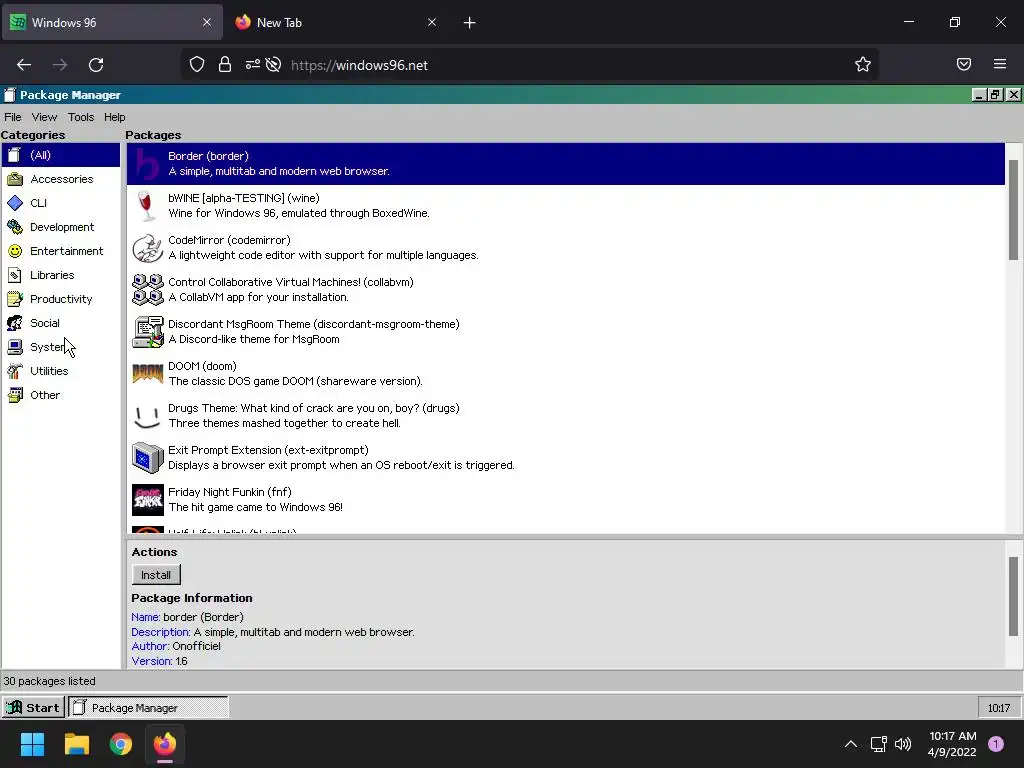Pick the System computer icon
1024x768 pixels.
pos(15,347)
